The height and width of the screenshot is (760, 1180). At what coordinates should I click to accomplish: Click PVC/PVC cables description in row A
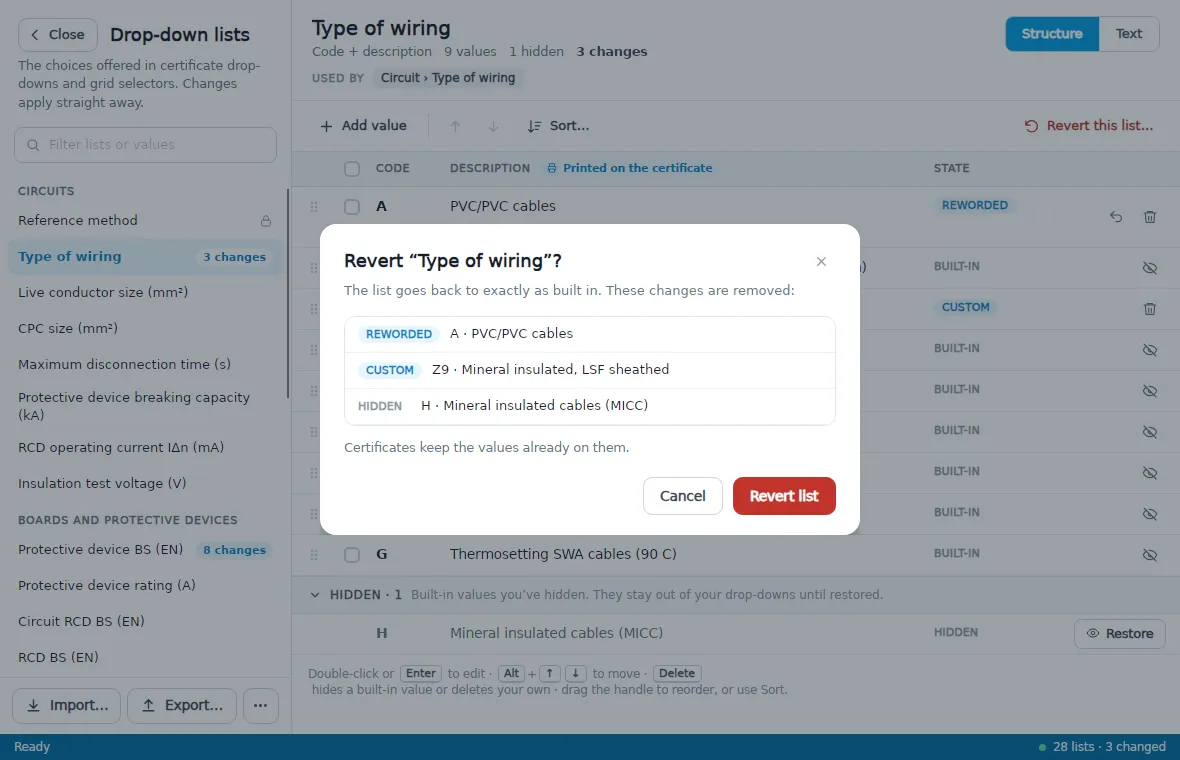503,206
